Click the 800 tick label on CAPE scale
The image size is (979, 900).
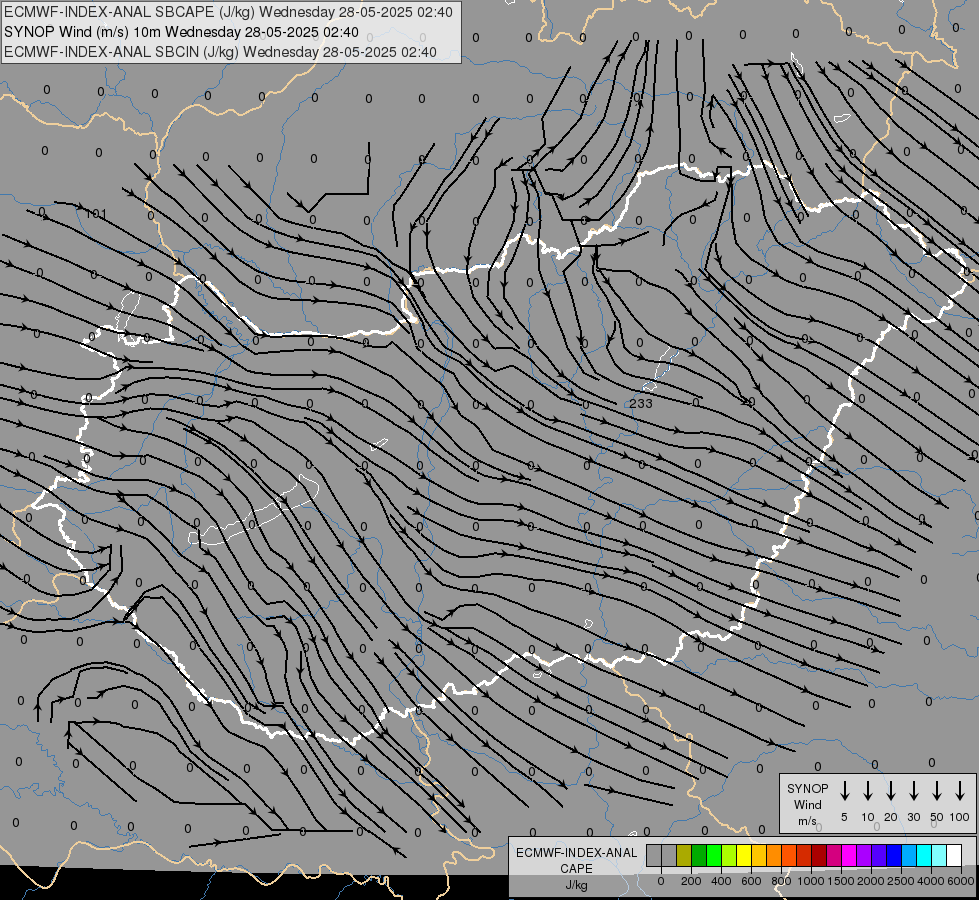coord(781,881)
